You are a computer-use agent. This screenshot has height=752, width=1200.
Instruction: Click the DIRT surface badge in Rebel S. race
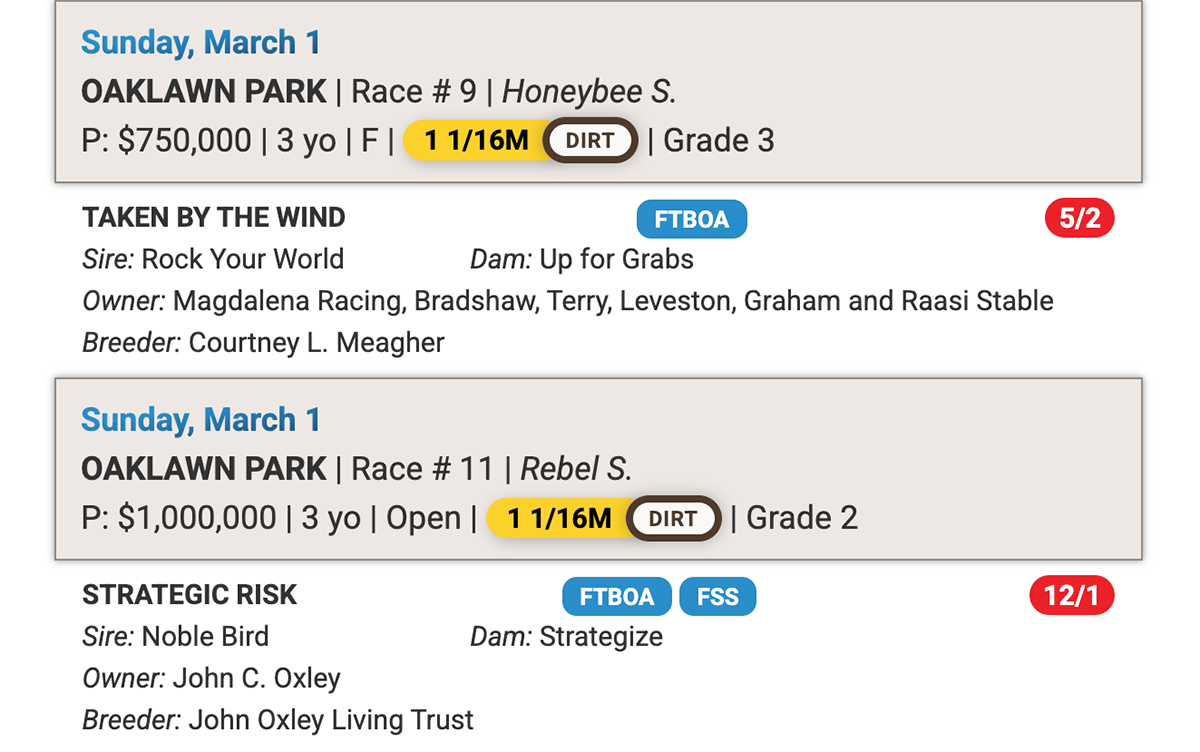(x=673, y=519)
